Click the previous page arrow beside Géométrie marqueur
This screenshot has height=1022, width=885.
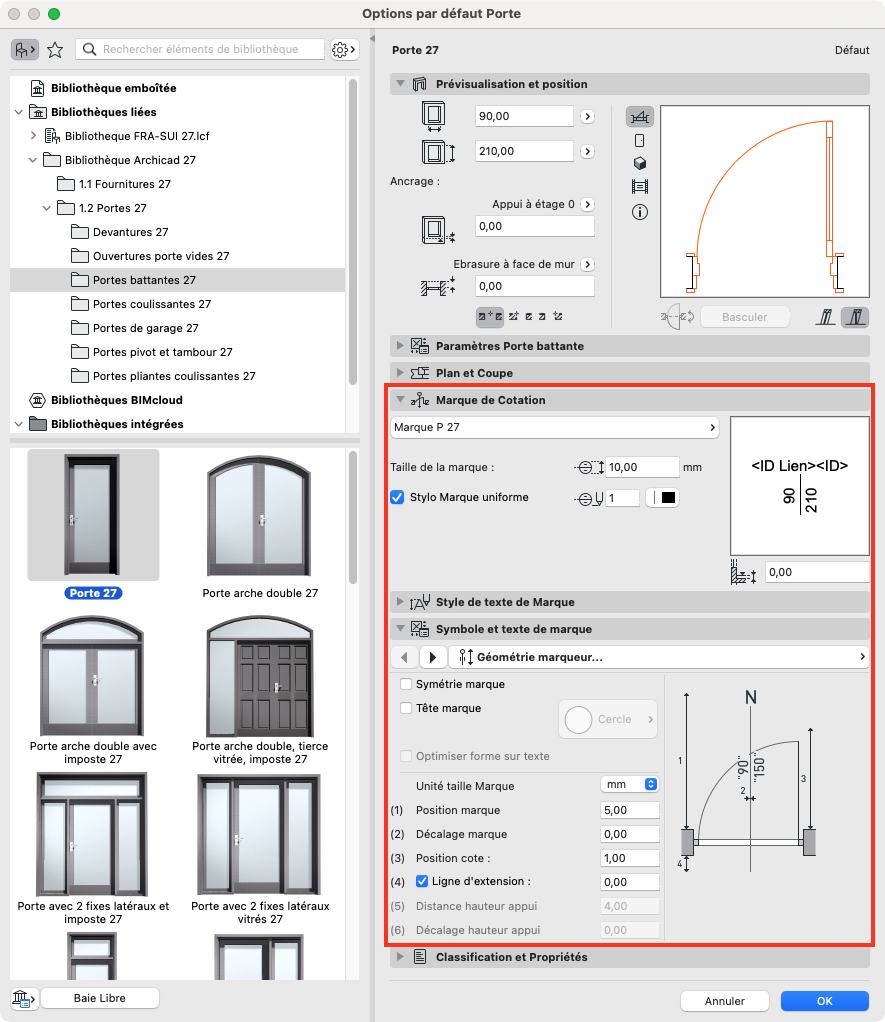(405, 657)
